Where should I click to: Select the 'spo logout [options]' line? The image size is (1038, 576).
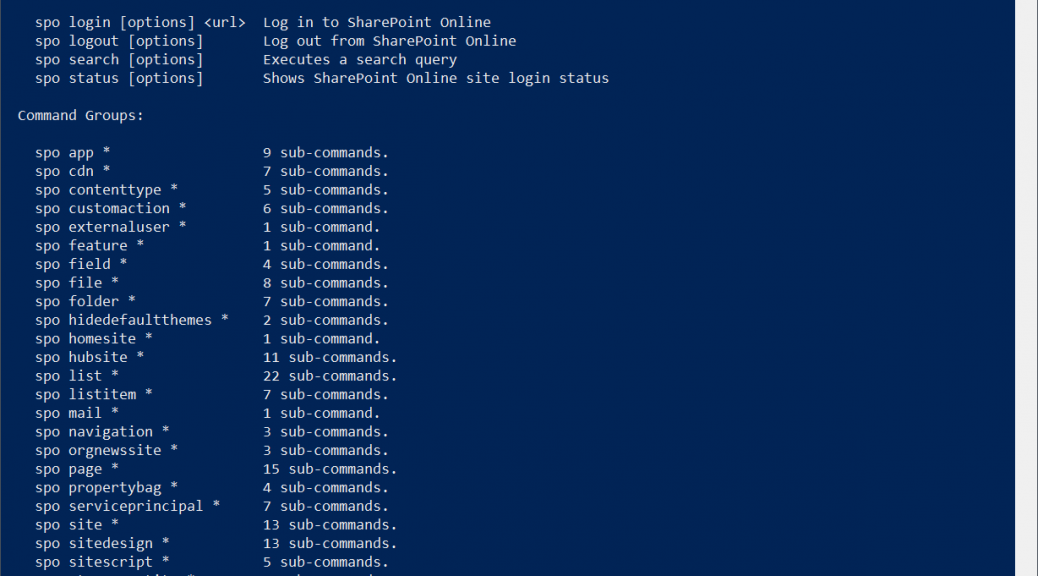tap(119, 41)
